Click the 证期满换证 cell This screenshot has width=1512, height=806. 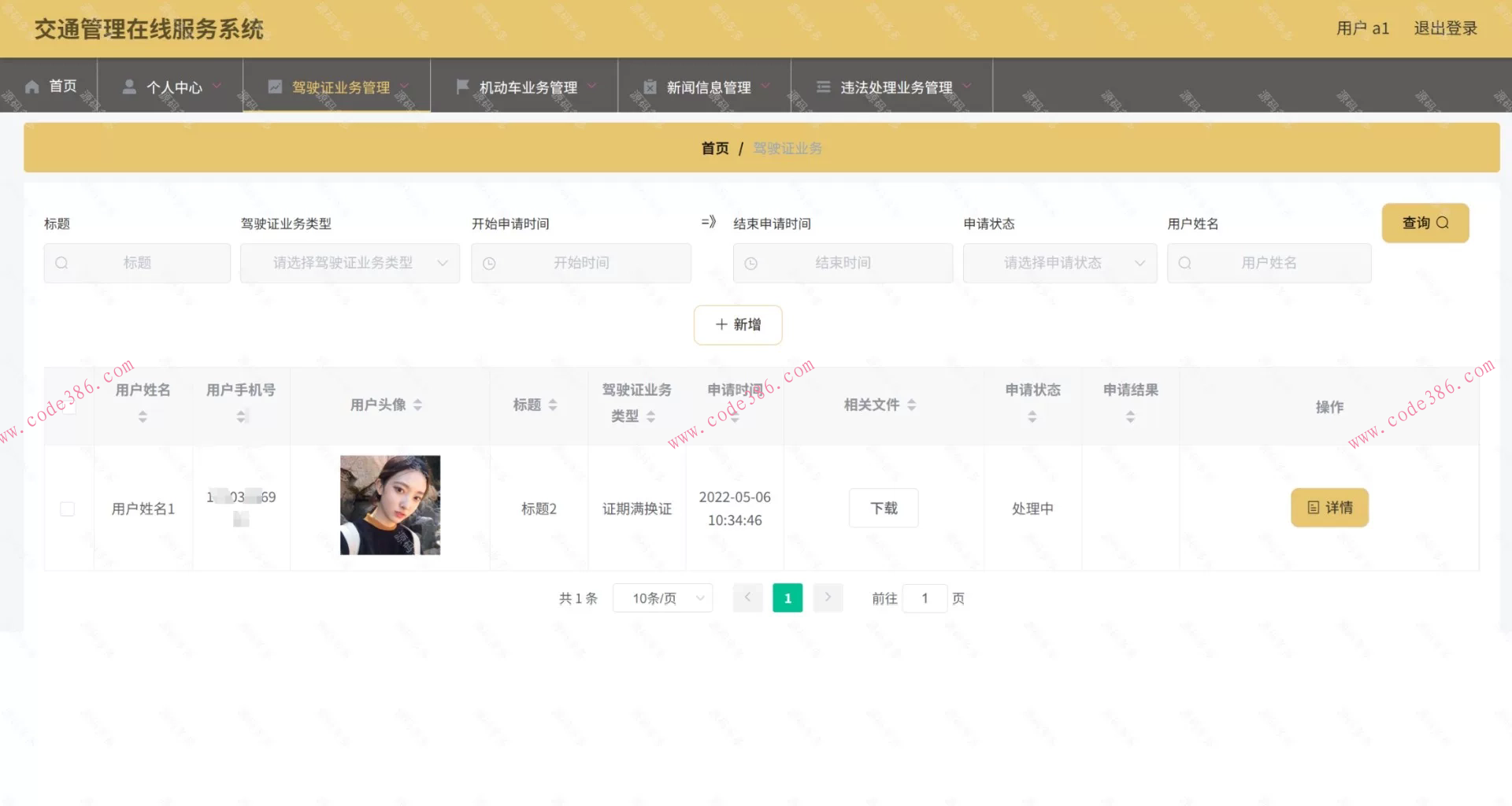[x=637, y=508]
